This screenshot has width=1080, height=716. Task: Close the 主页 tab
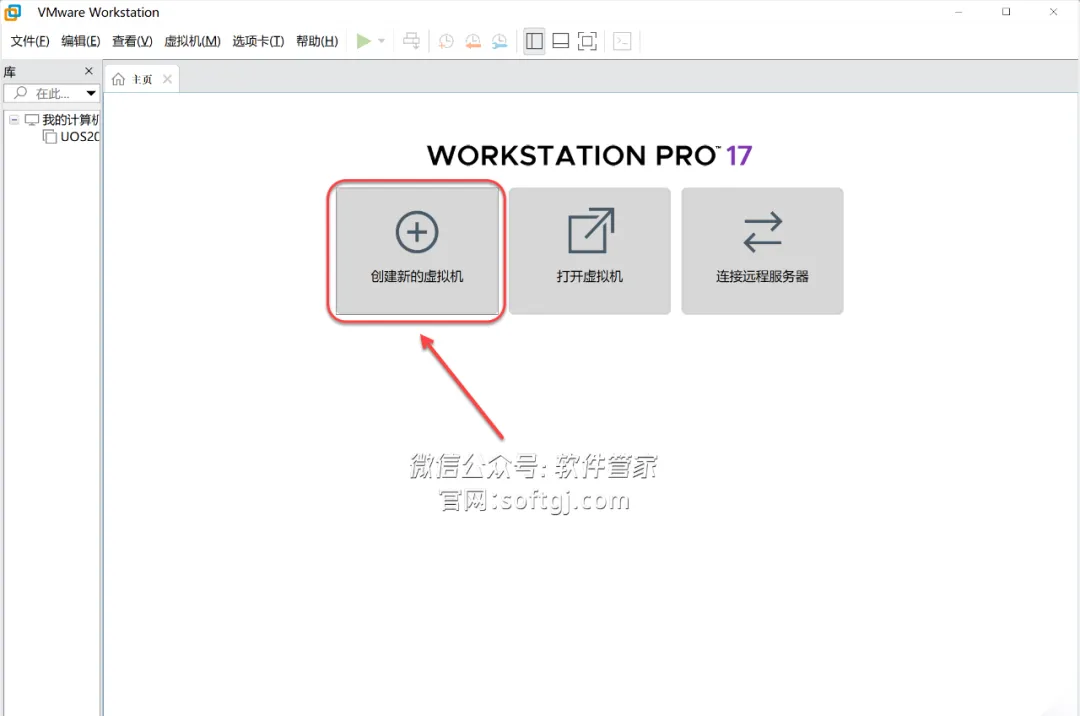[x=167, y=79]
